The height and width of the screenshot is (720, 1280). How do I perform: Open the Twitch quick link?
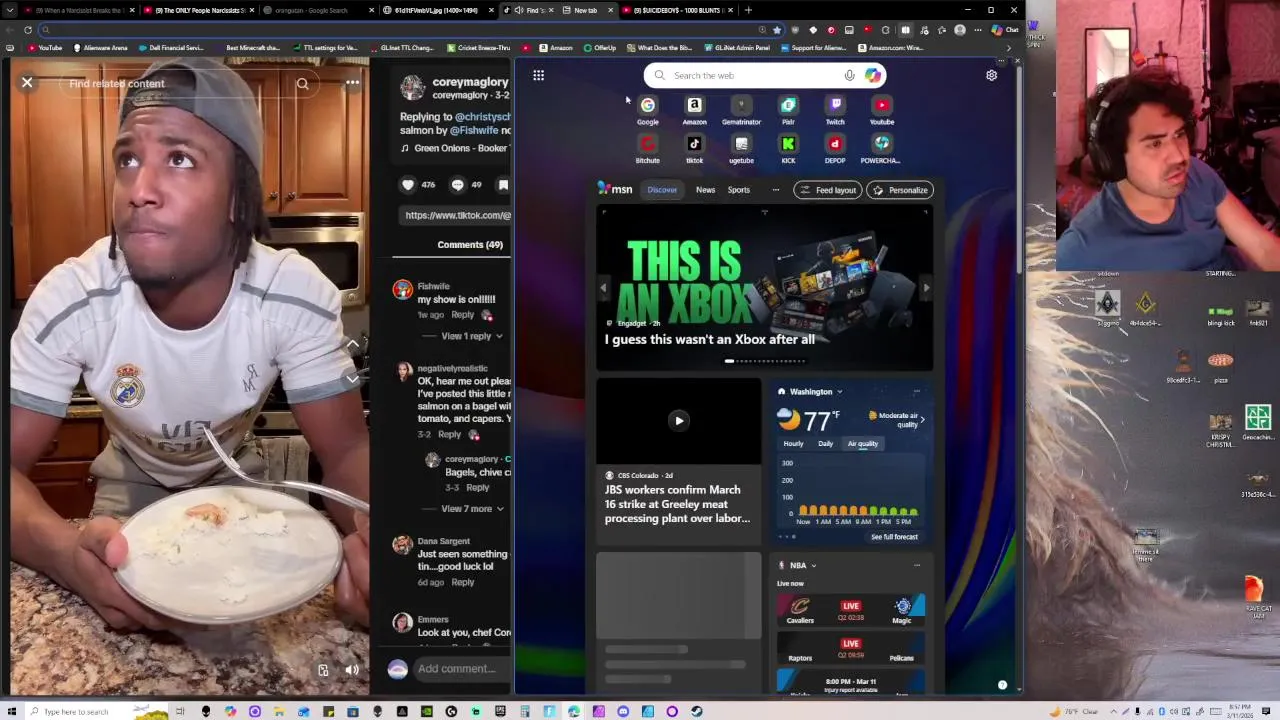pos(835,111)
